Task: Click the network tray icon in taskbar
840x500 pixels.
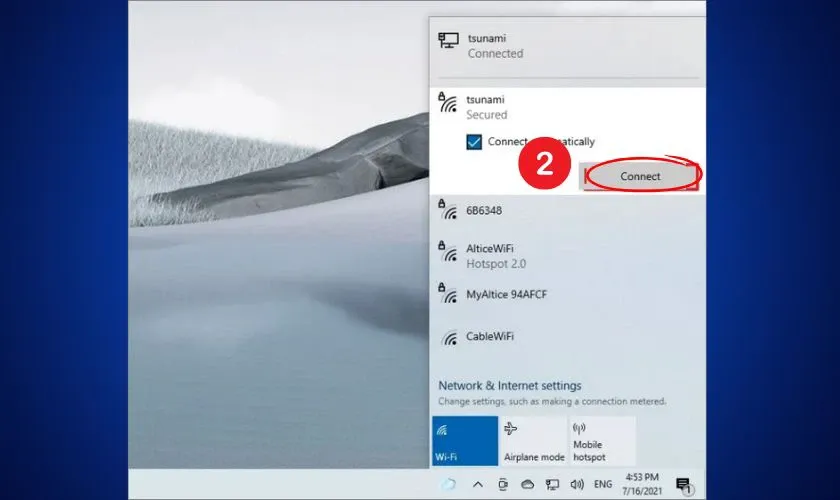Action: pos(552,484)
